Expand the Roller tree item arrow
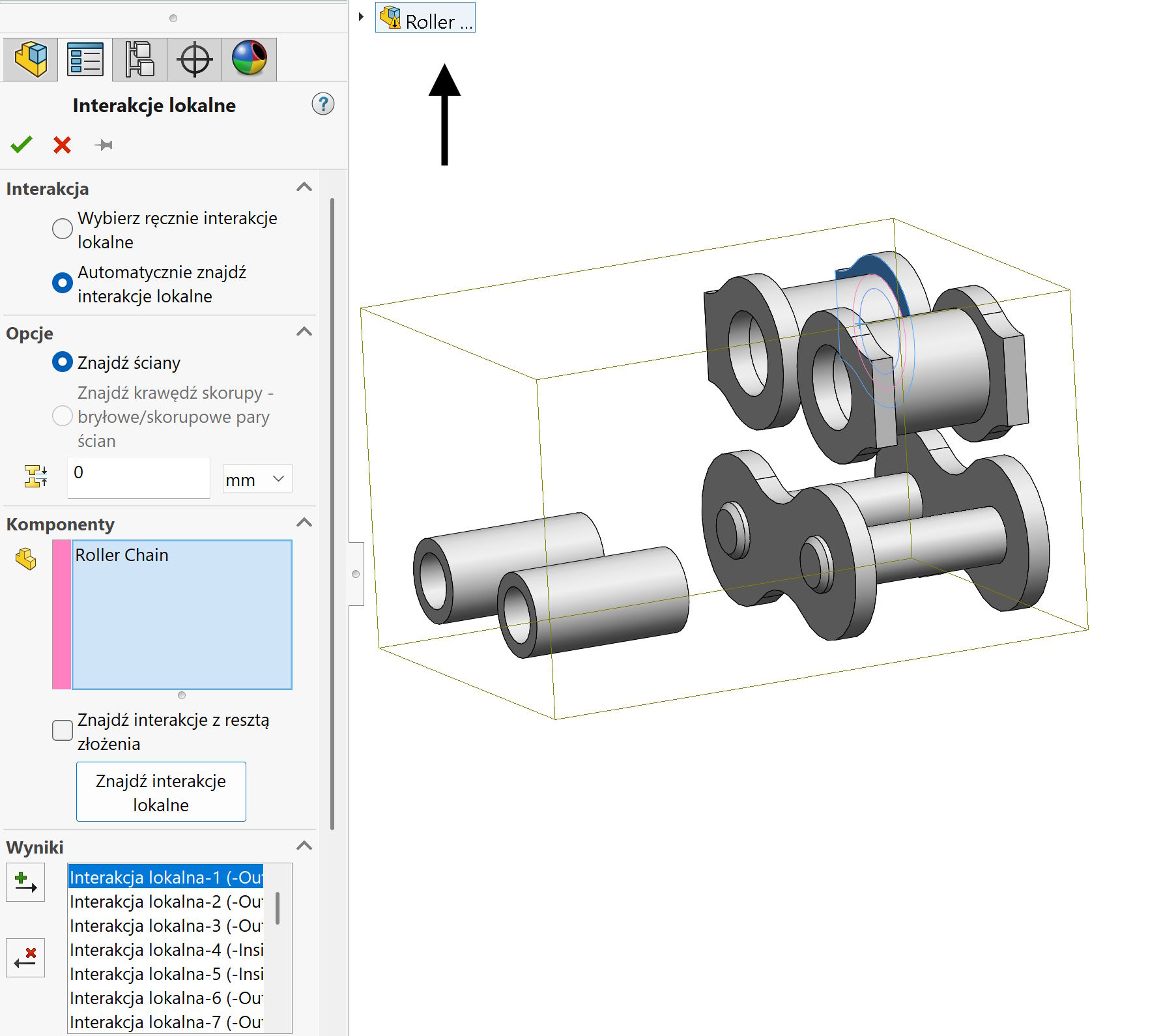The image size is (1176, 1036). coord(361,17)
